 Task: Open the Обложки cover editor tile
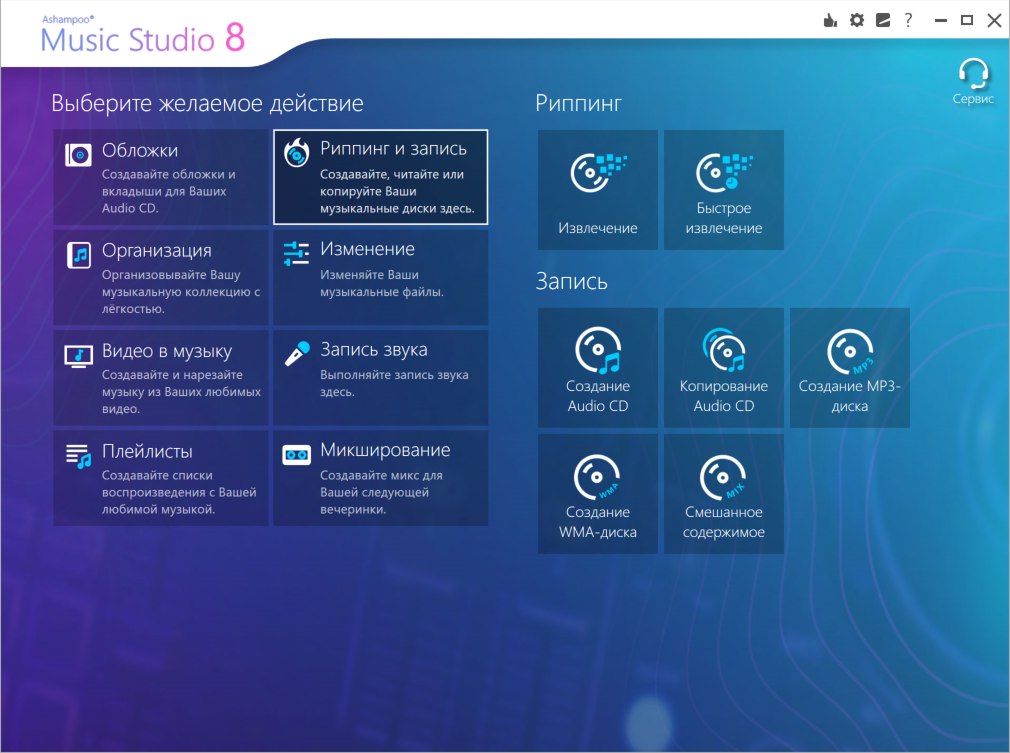160,177
